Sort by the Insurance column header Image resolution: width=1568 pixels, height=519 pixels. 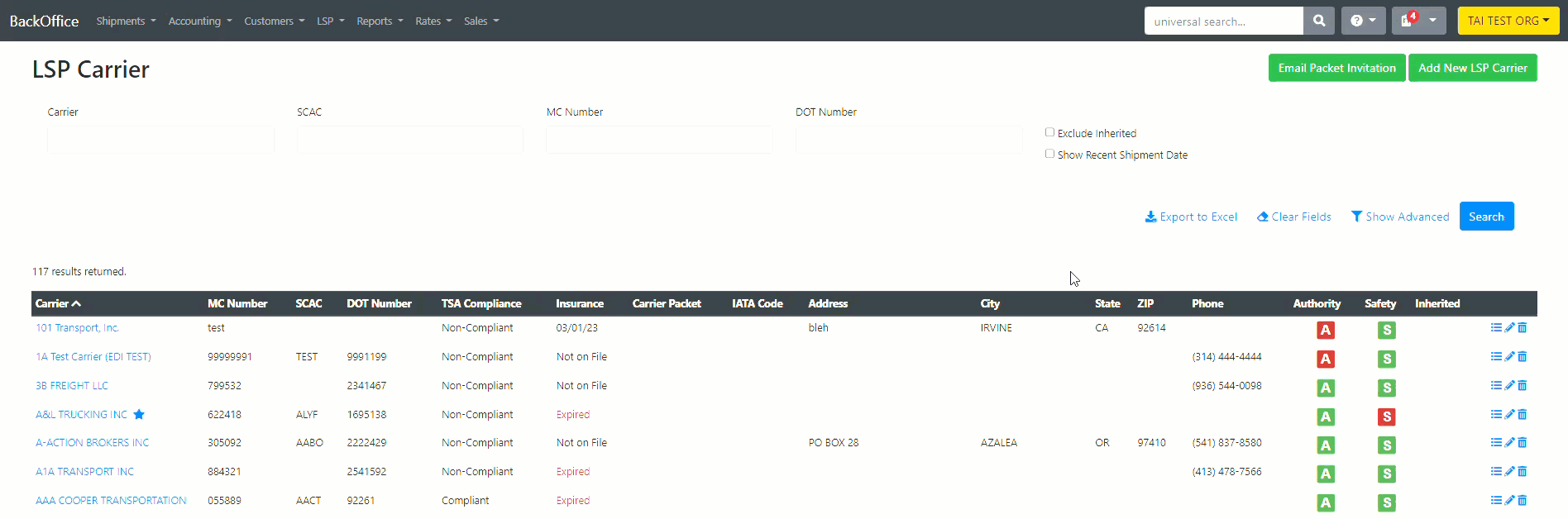(580, 303)
